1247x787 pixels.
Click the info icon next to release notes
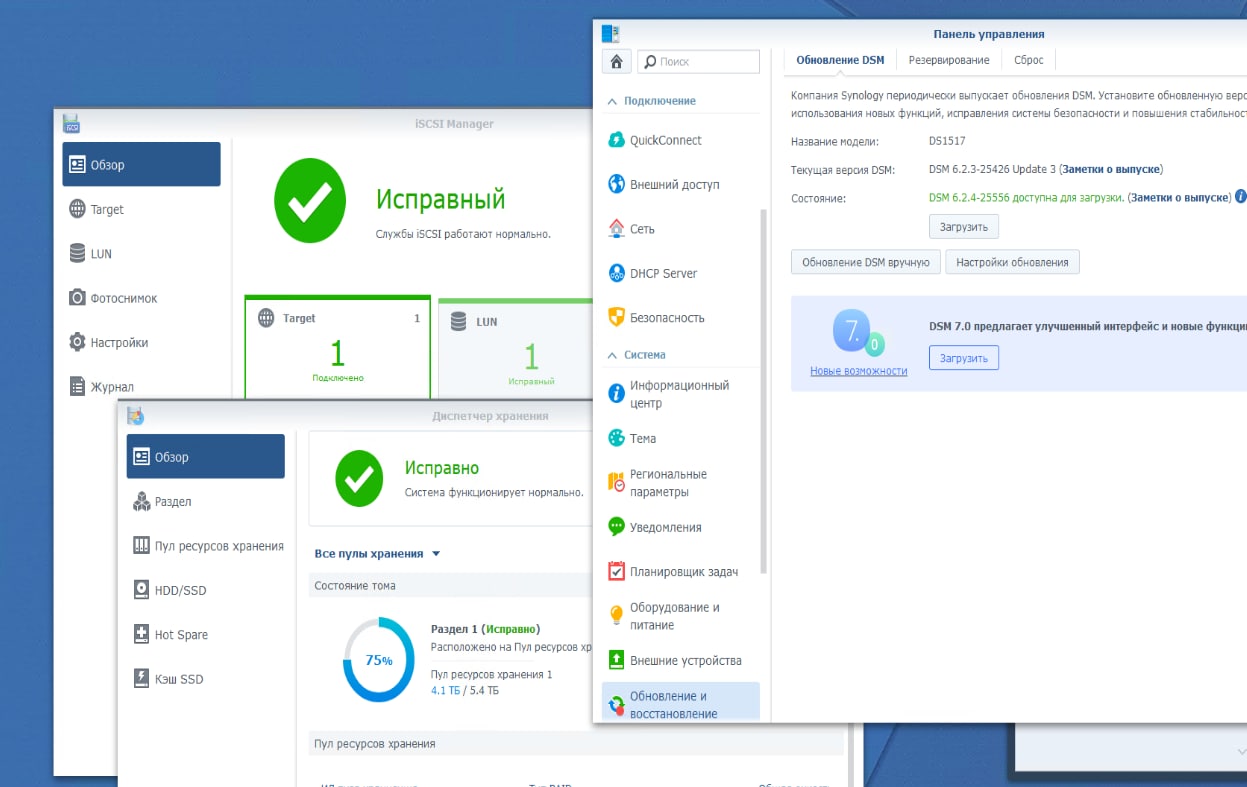click(1240, 197)
